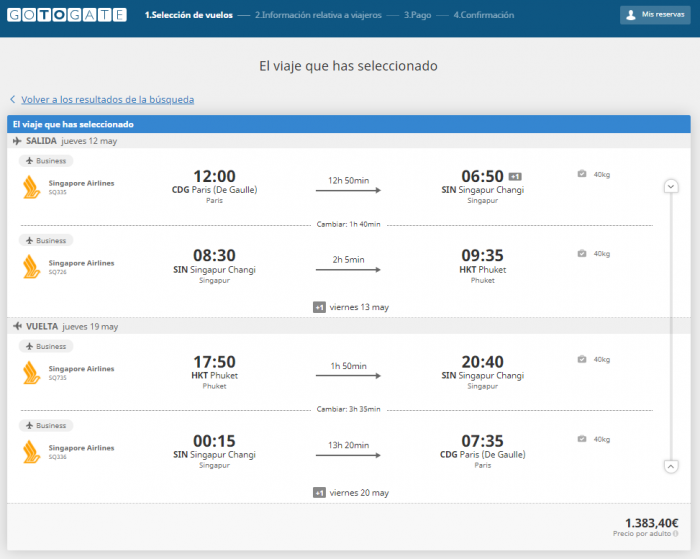Click Singapore Airlines logo for flight SQ735
700x559 pixels.
click(x=31, y=372)
